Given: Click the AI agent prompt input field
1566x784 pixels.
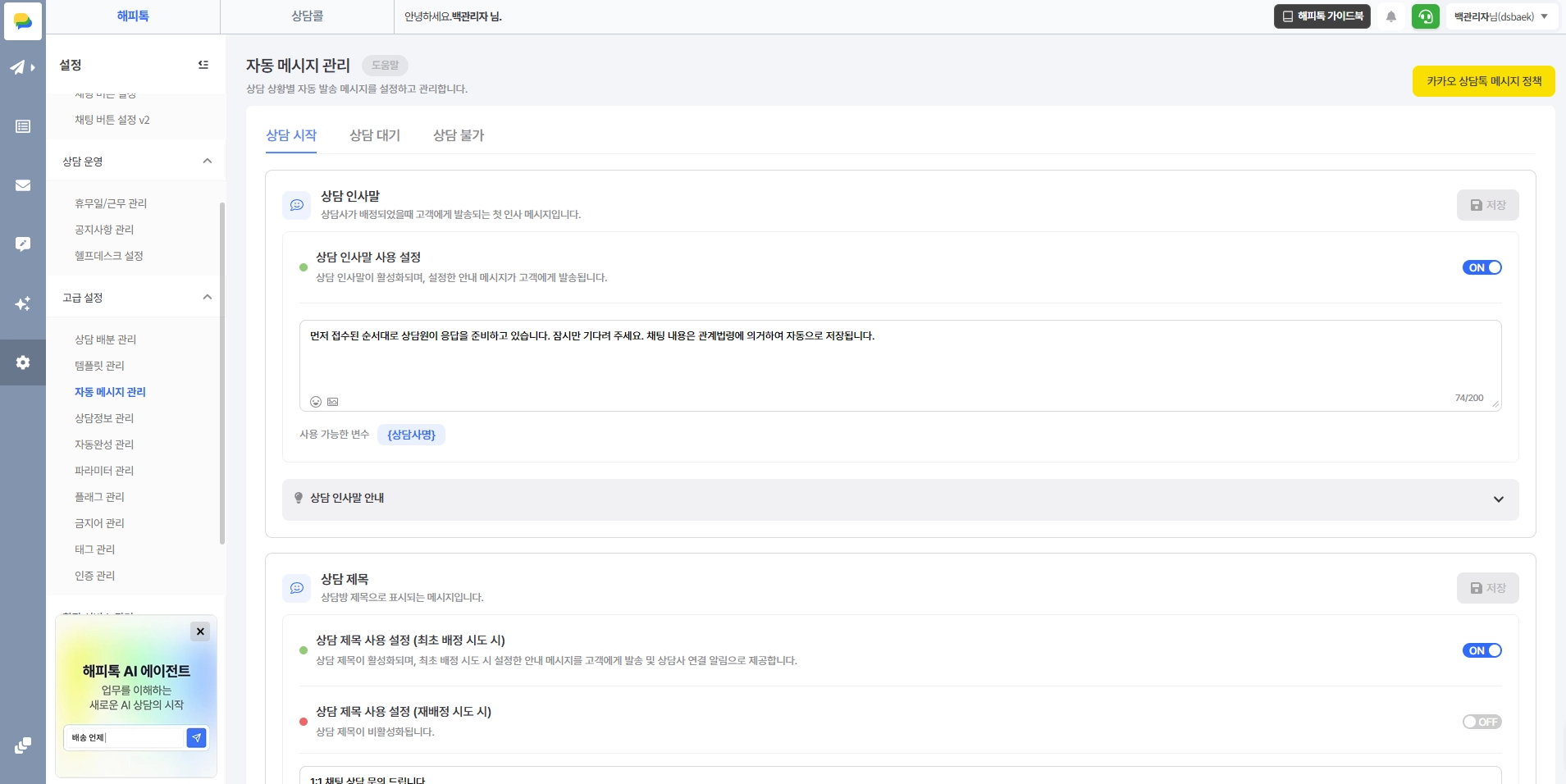Looking at the screenshot, I should [125, 738].
